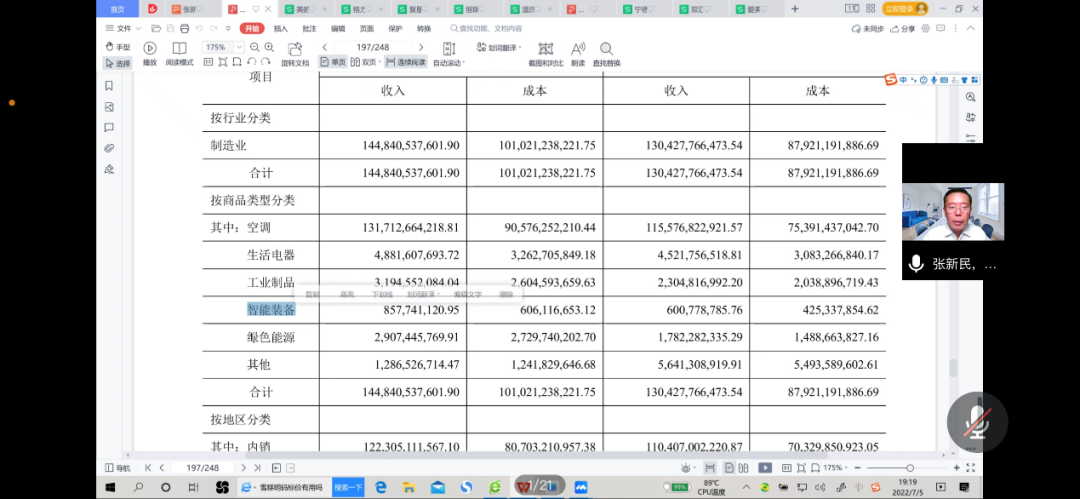Open bookmark panel in left sidebar
Viewport: 1080px width, 499px height.
109,86
